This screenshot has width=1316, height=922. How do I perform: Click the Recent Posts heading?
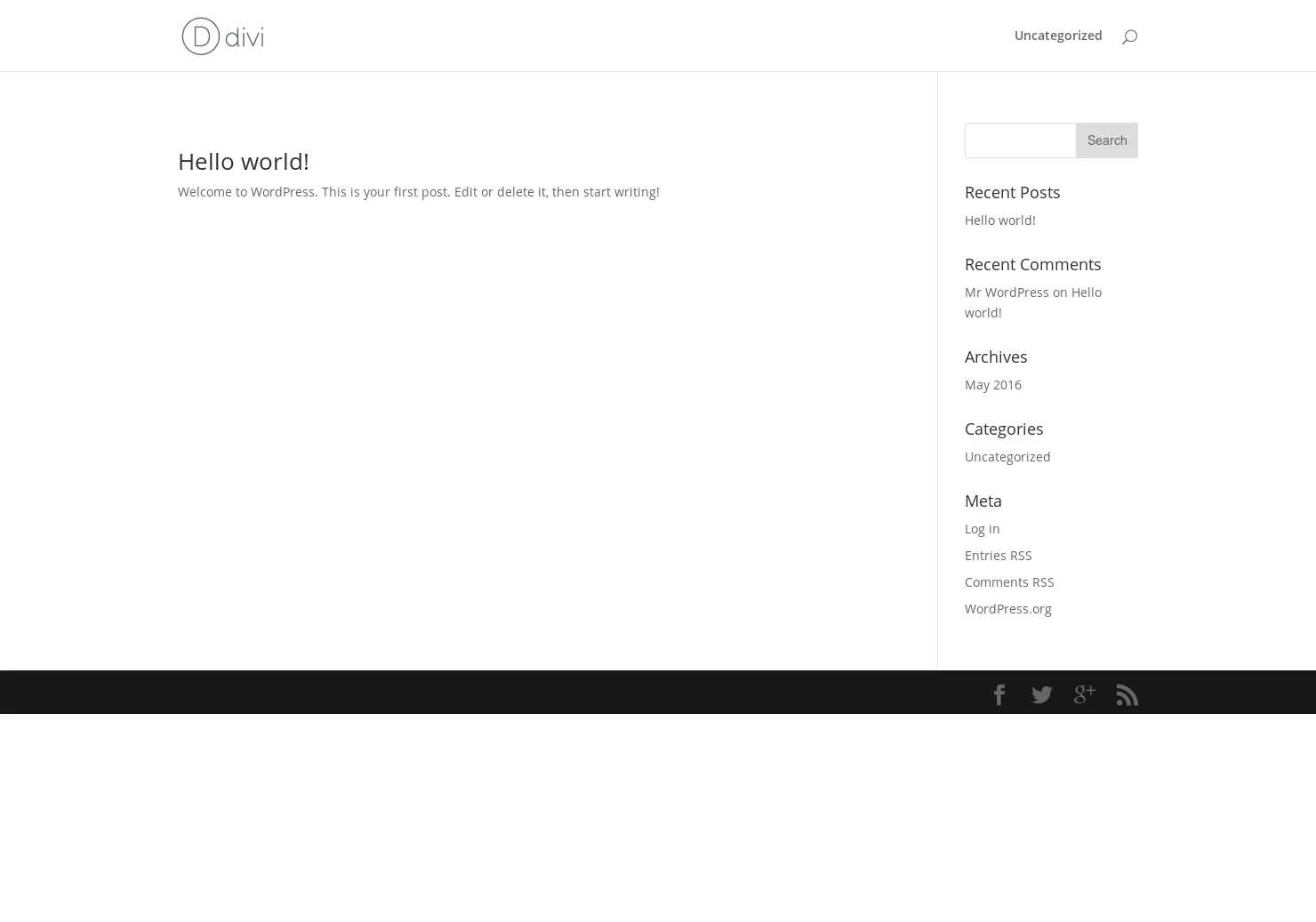[1013, 192]
